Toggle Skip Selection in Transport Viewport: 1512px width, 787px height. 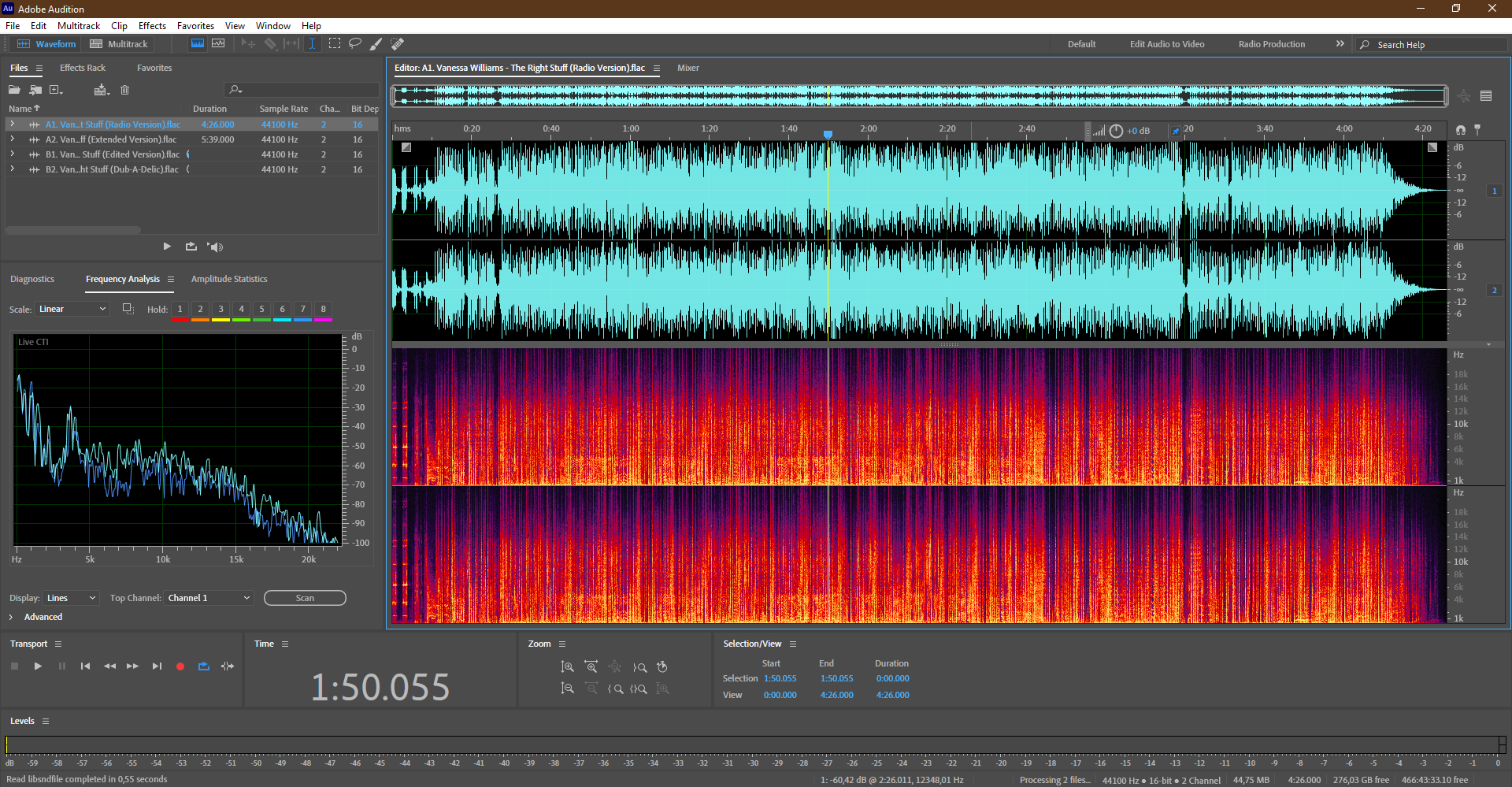point(228,666)
